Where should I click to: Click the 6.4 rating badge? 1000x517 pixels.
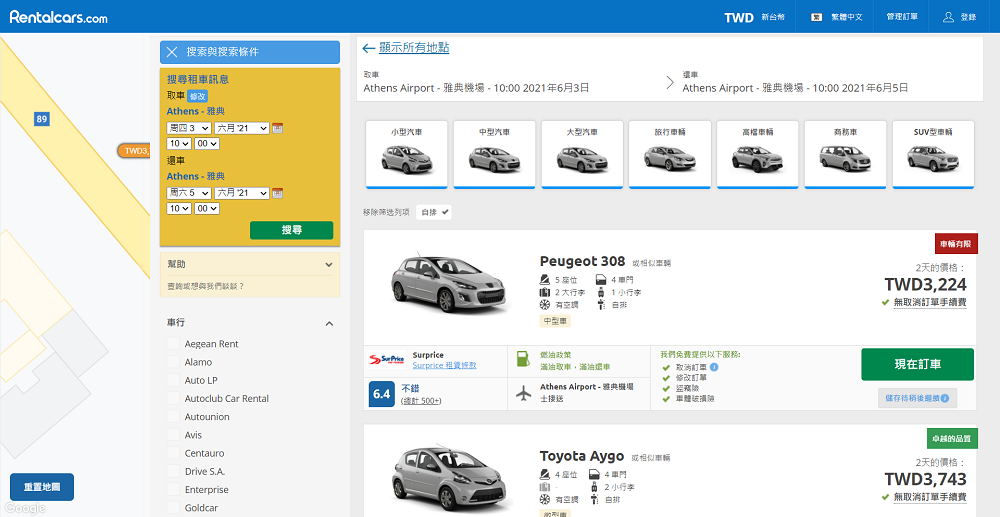click(381, 393)
